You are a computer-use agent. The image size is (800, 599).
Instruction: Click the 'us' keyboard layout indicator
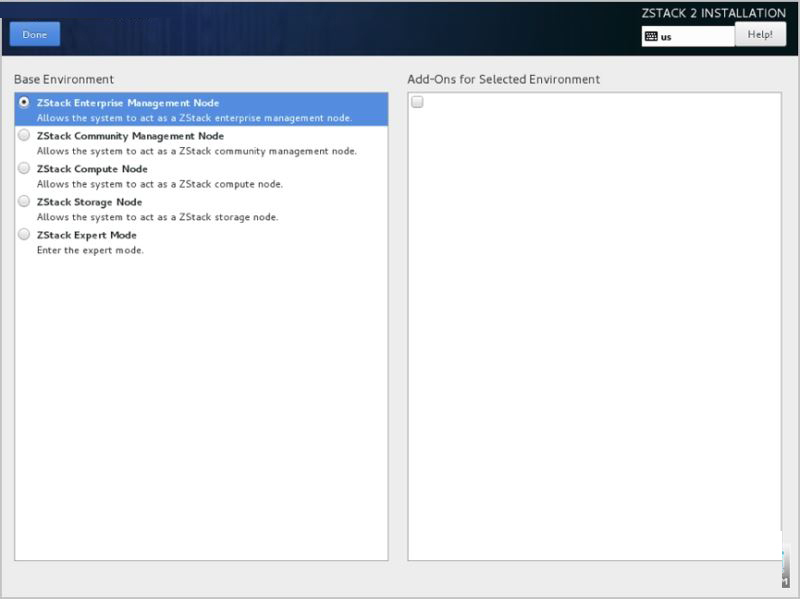click(666, 37)
